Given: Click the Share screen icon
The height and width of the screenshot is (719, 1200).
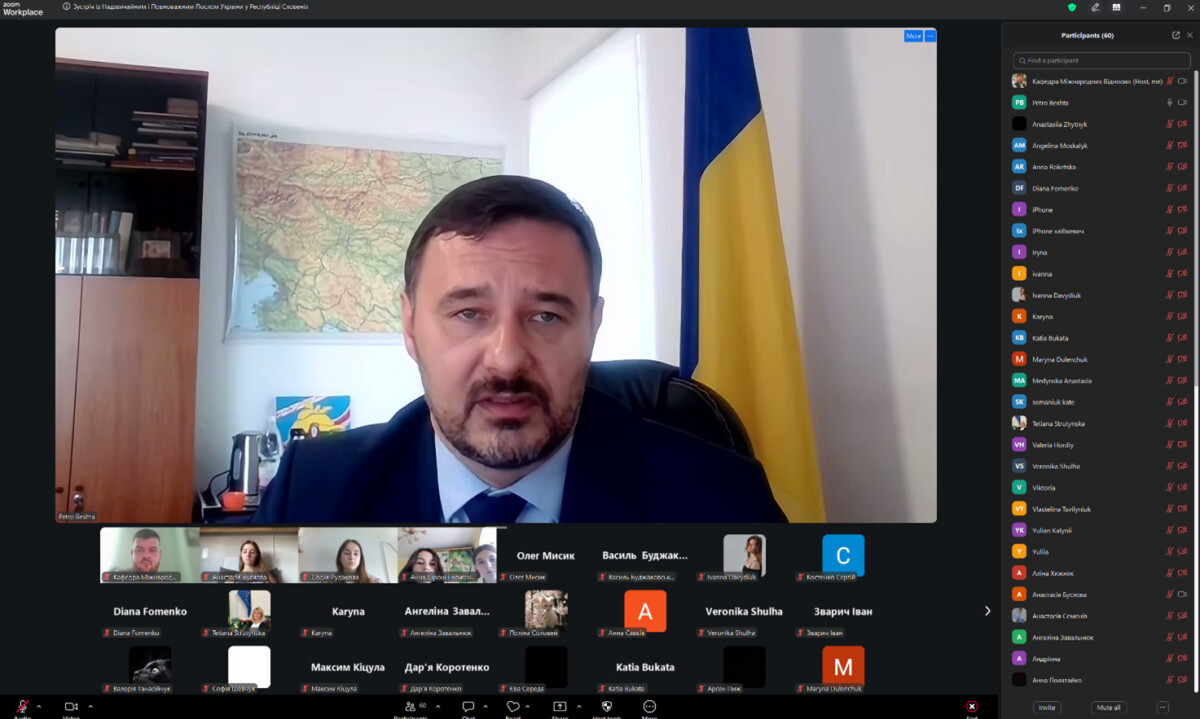Looking at the screenshot, I should click(x=559, y=707).
